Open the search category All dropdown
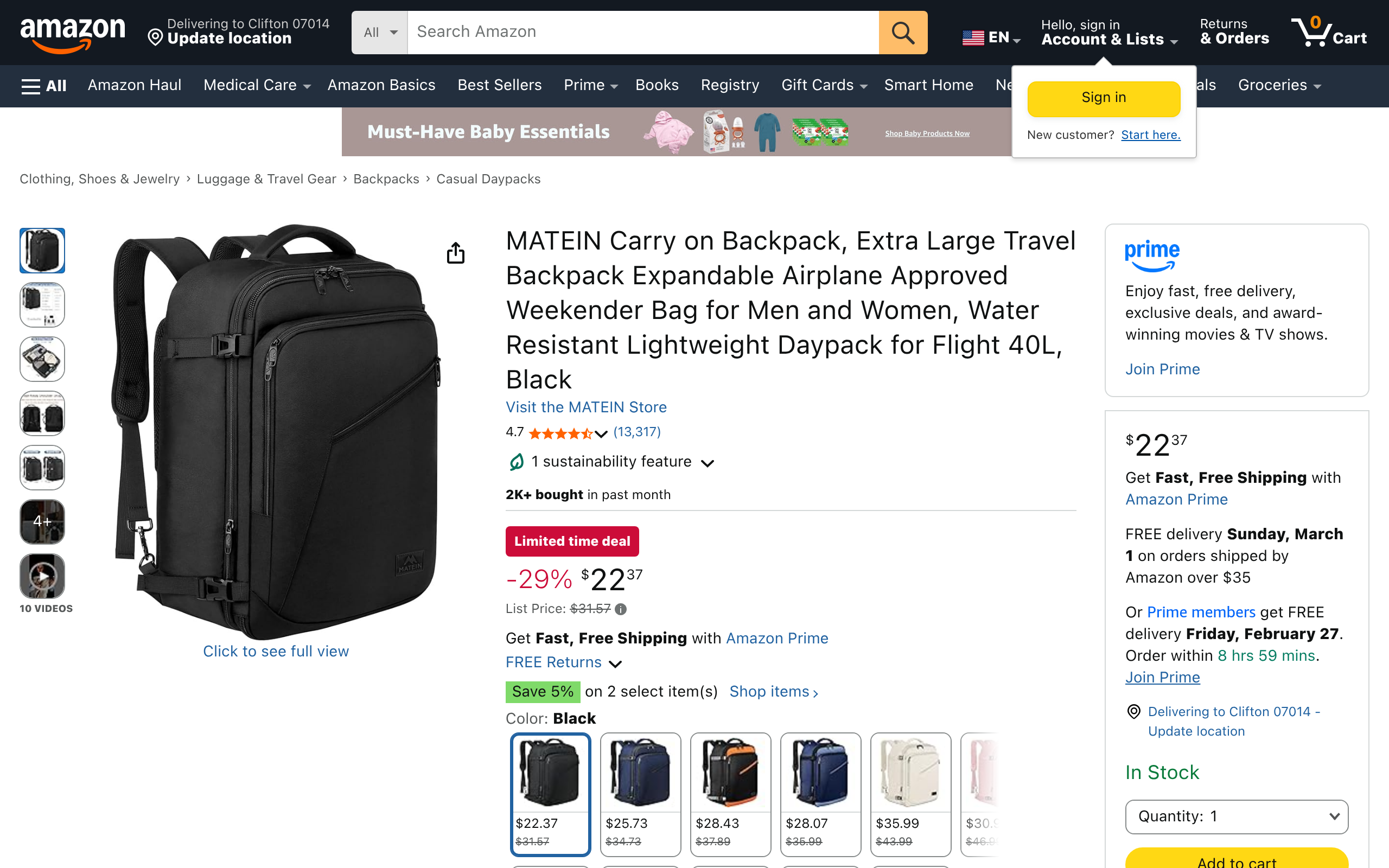 (379, 33)
